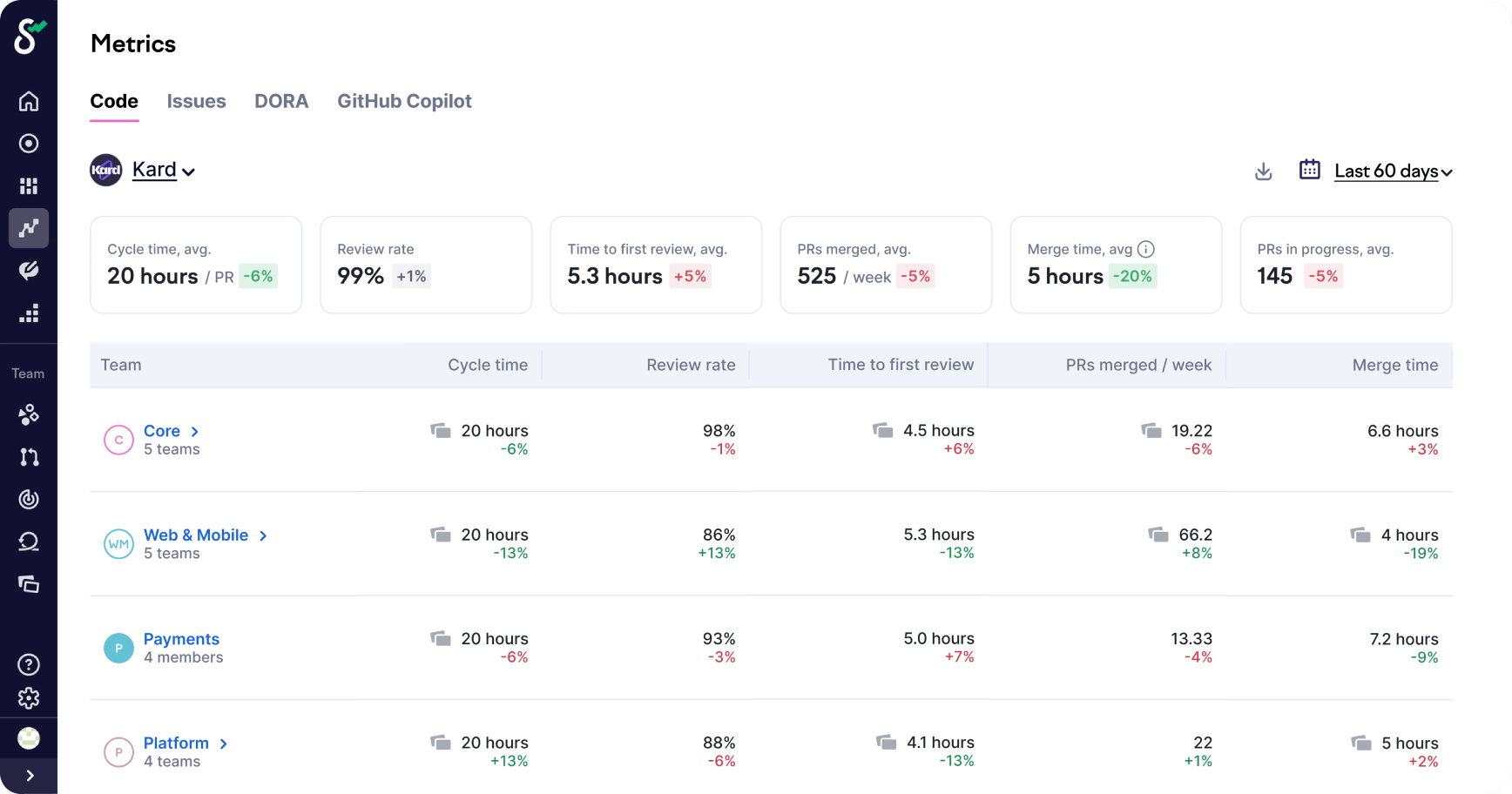Open the Web & Mobile team link
The image size is (1512, 794).
(196, 535)
